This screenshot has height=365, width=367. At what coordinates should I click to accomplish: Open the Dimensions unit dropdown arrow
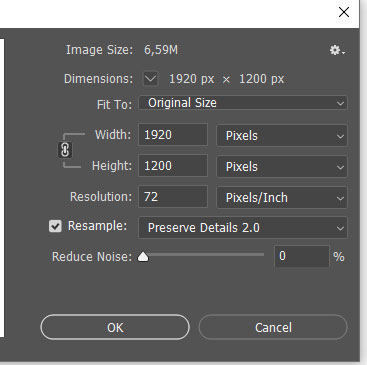[150, 79]
